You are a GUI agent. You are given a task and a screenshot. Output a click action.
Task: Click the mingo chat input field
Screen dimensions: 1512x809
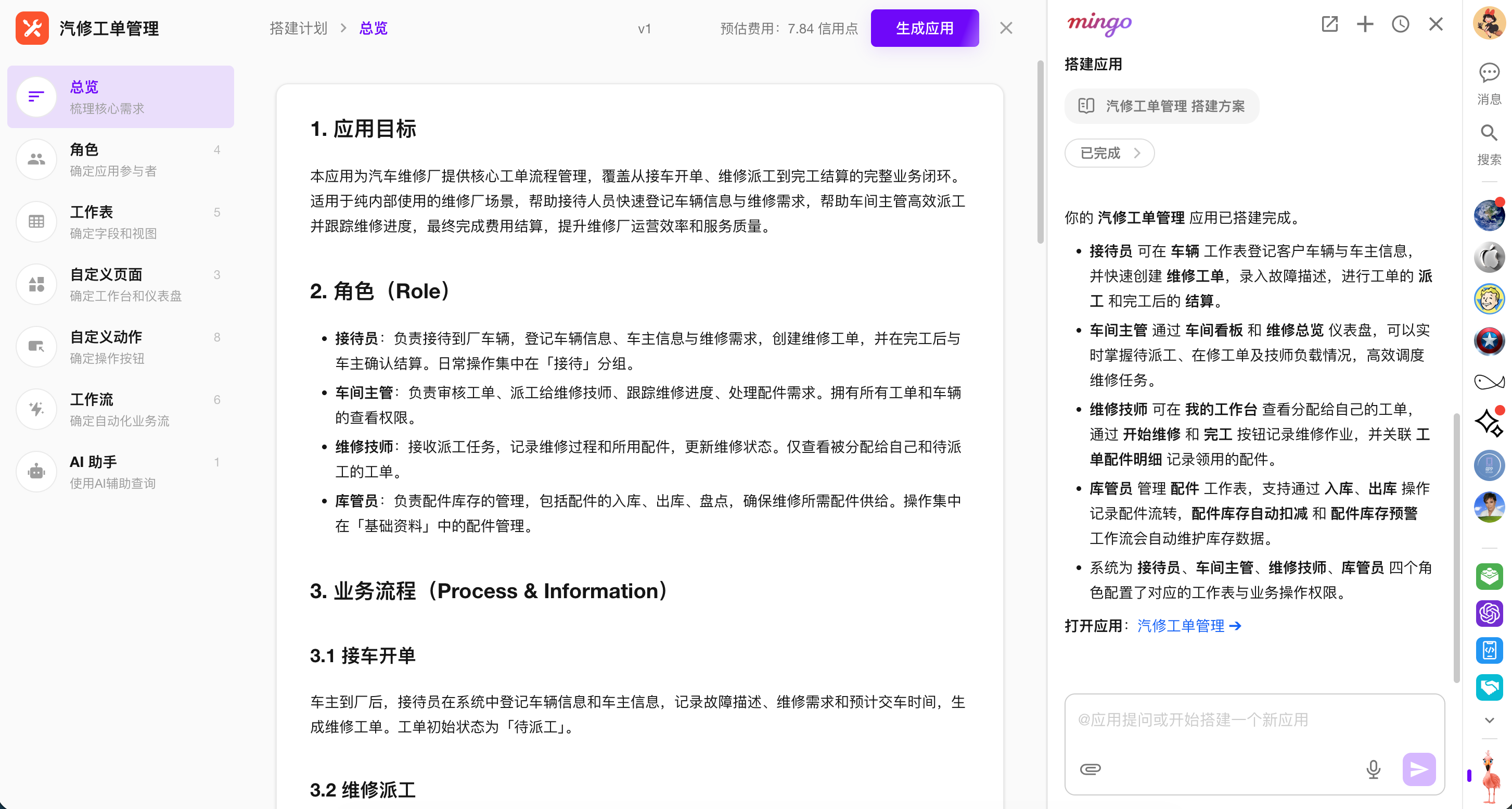point(1254,720)
